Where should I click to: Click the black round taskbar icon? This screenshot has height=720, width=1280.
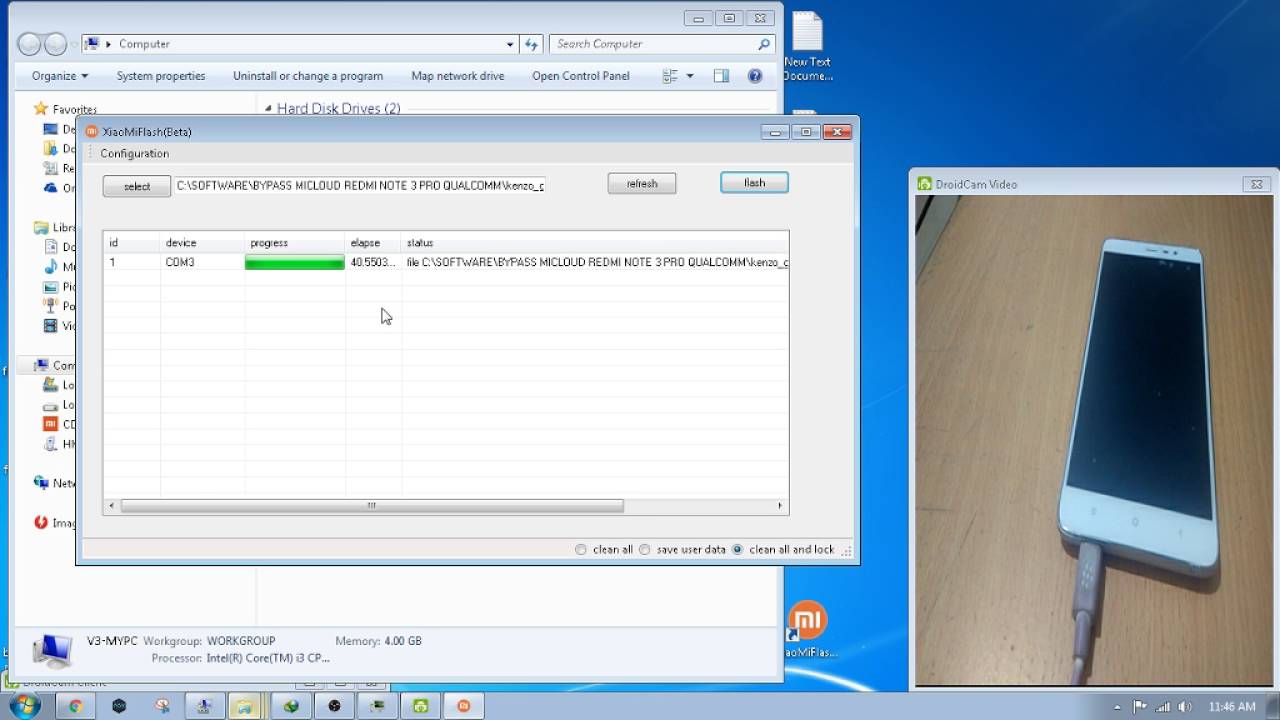pyautogui.click(x=334, y=706)
